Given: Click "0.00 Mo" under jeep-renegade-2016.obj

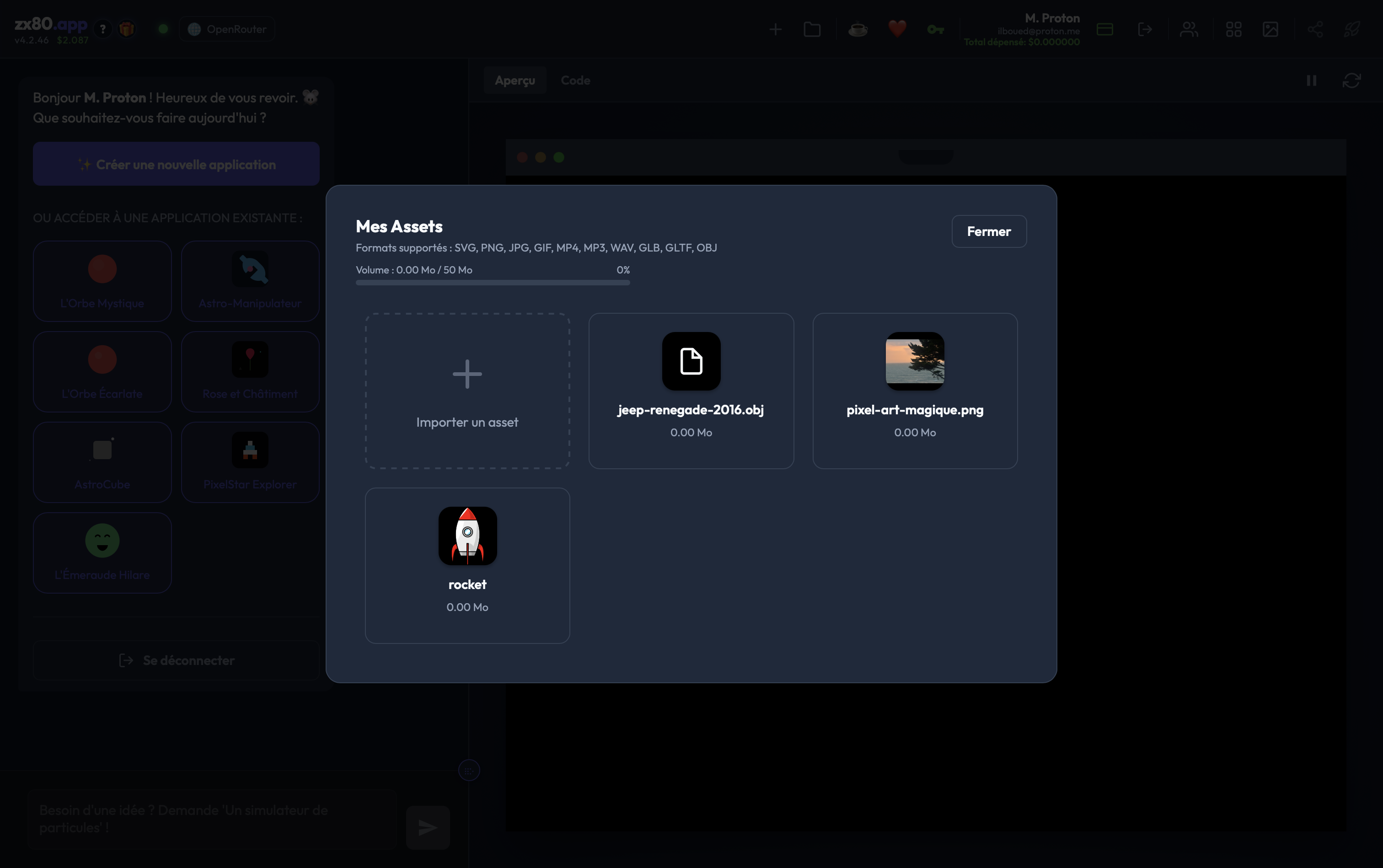Looking at the screenshot, I should pyautogui.click(x=691, y=432).
